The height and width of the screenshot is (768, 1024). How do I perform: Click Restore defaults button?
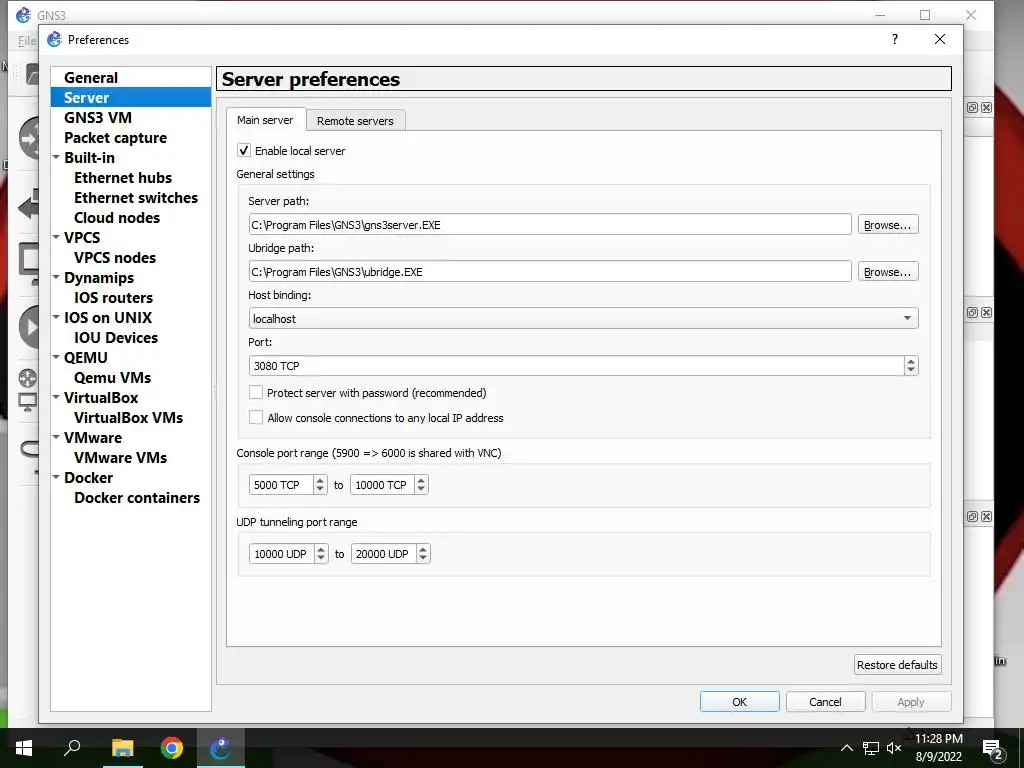[x=897, y=665]
